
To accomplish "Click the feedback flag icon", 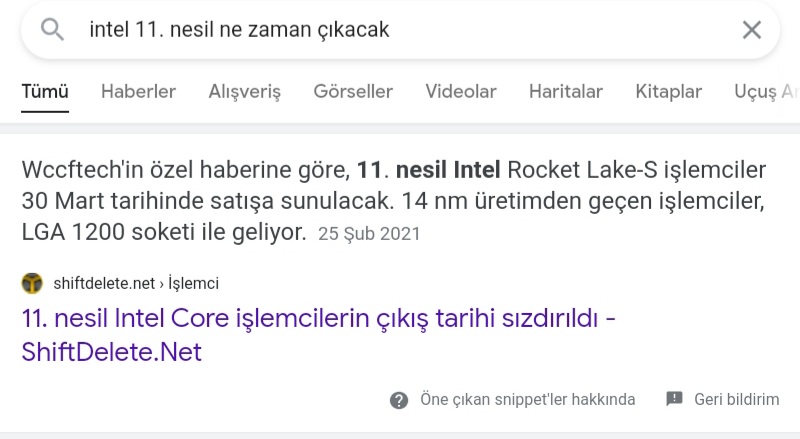I will click(674, 399).
